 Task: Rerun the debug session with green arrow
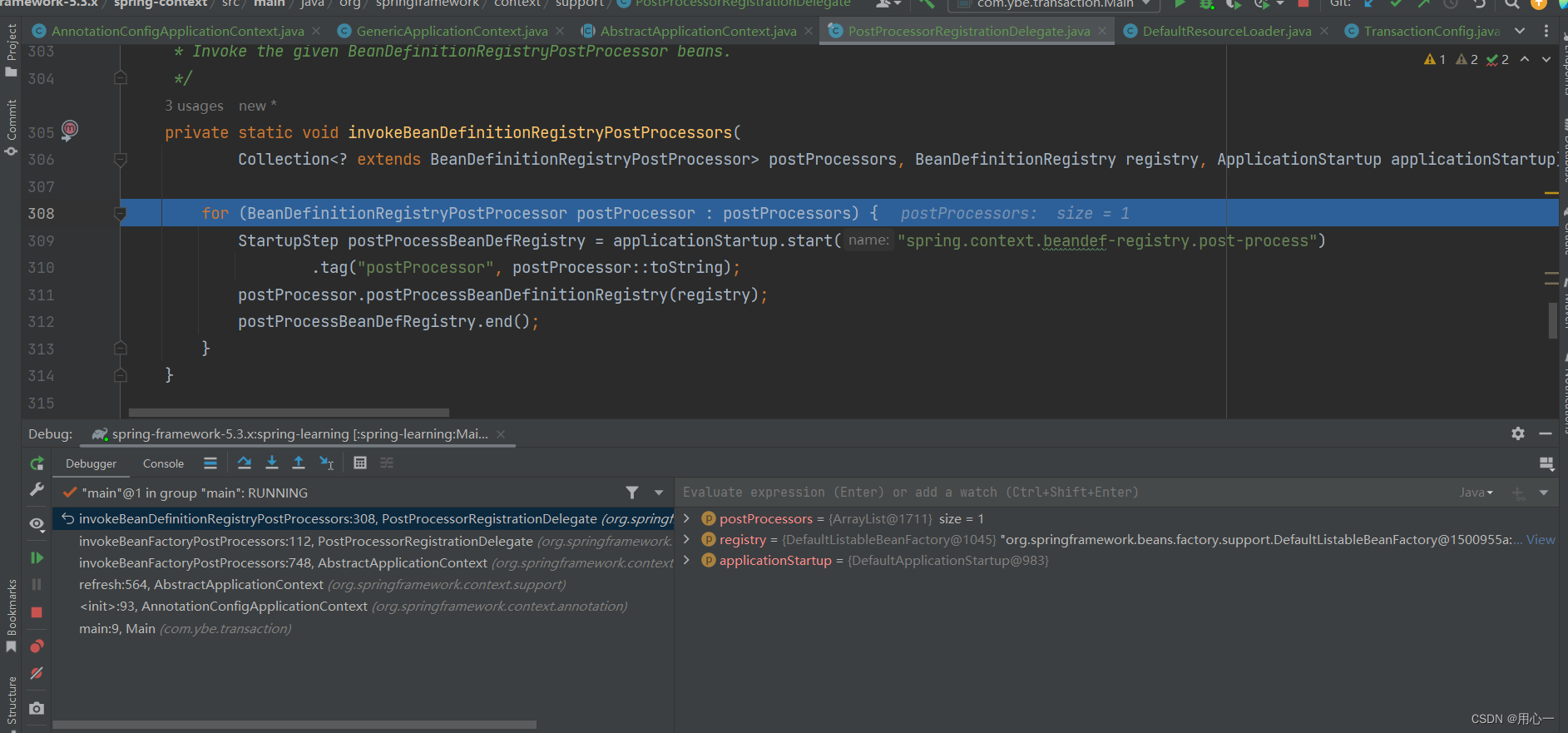click(x=37, y=463)
